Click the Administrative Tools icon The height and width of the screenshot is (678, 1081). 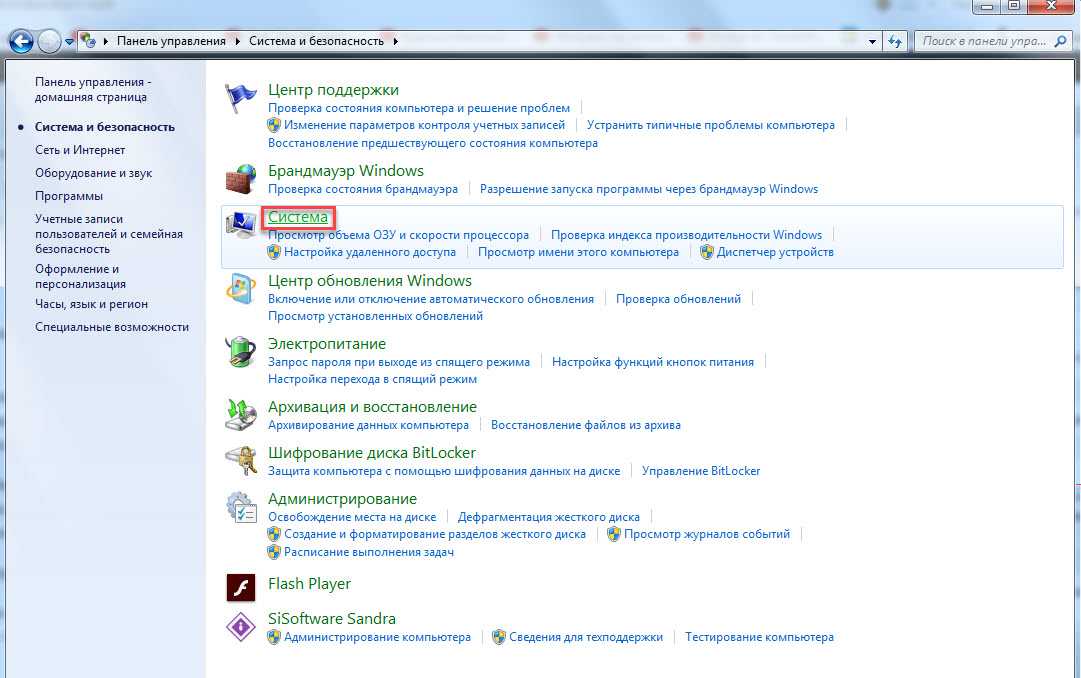[241, 507]
